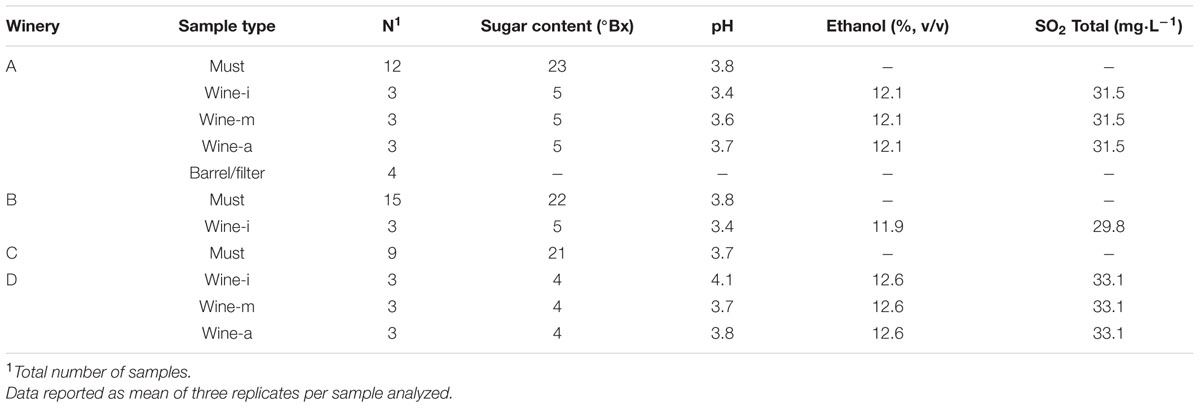1200x408 pixels.
Task: Click the Sugar content (°Bx) header
Action: pyautogui.click(x=559, y=25)
